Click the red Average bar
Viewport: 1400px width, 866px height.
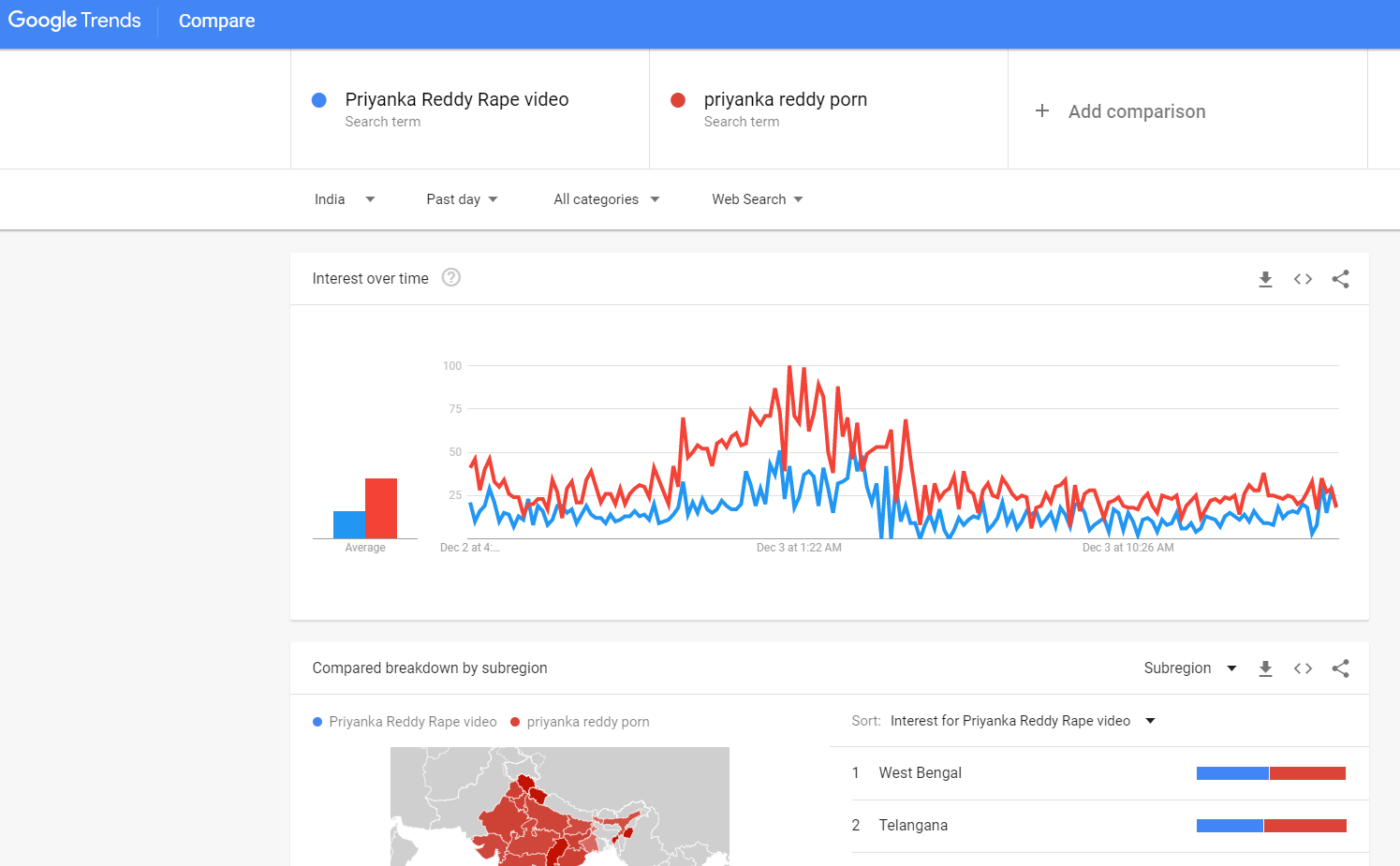(381, 508)
